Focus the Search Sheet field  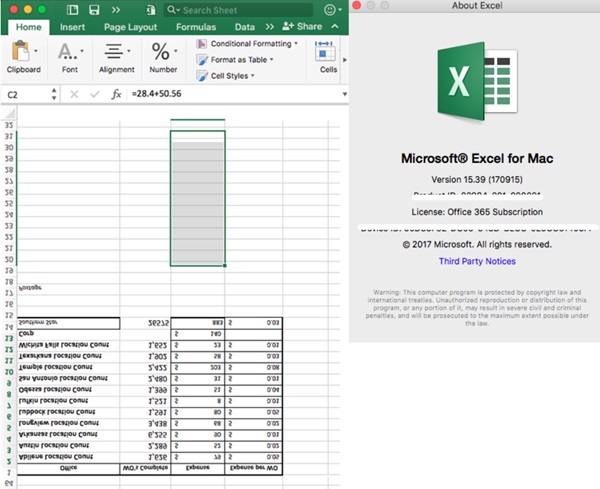point(238,10)
